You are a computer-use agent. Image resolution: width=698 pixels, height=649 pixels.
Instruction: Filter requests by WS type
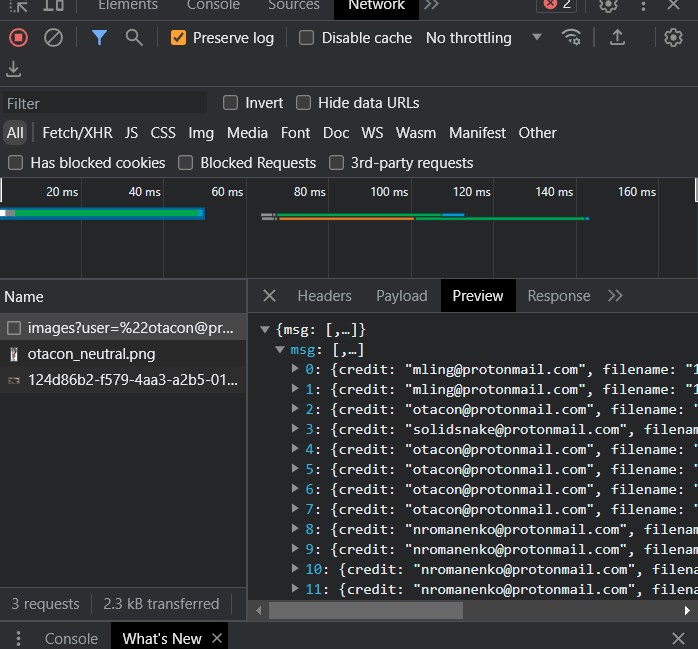click(x=372, y=133)
